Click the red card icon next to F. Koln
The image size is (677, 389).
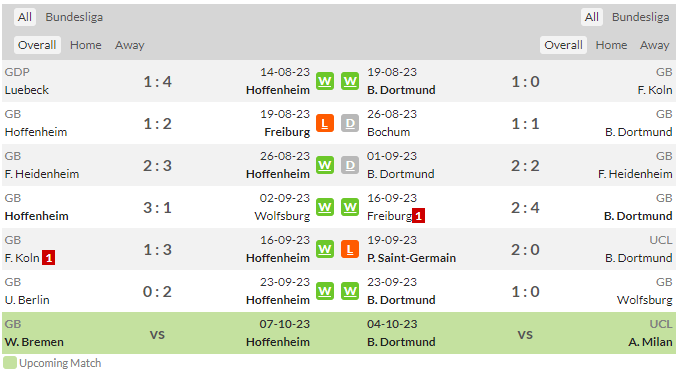pos(48,258)
